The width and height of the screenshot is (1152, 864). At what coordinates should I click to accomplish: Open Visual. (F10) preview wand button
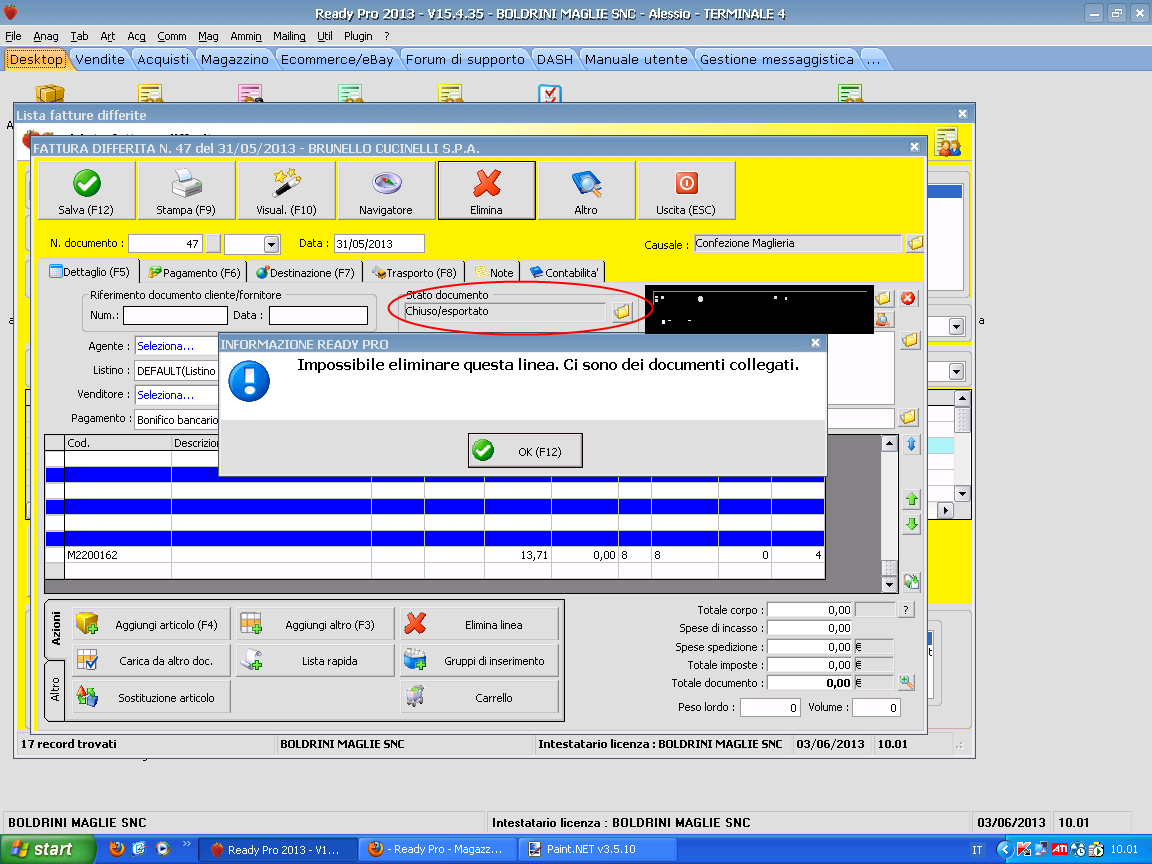click(x=286, y=190)
